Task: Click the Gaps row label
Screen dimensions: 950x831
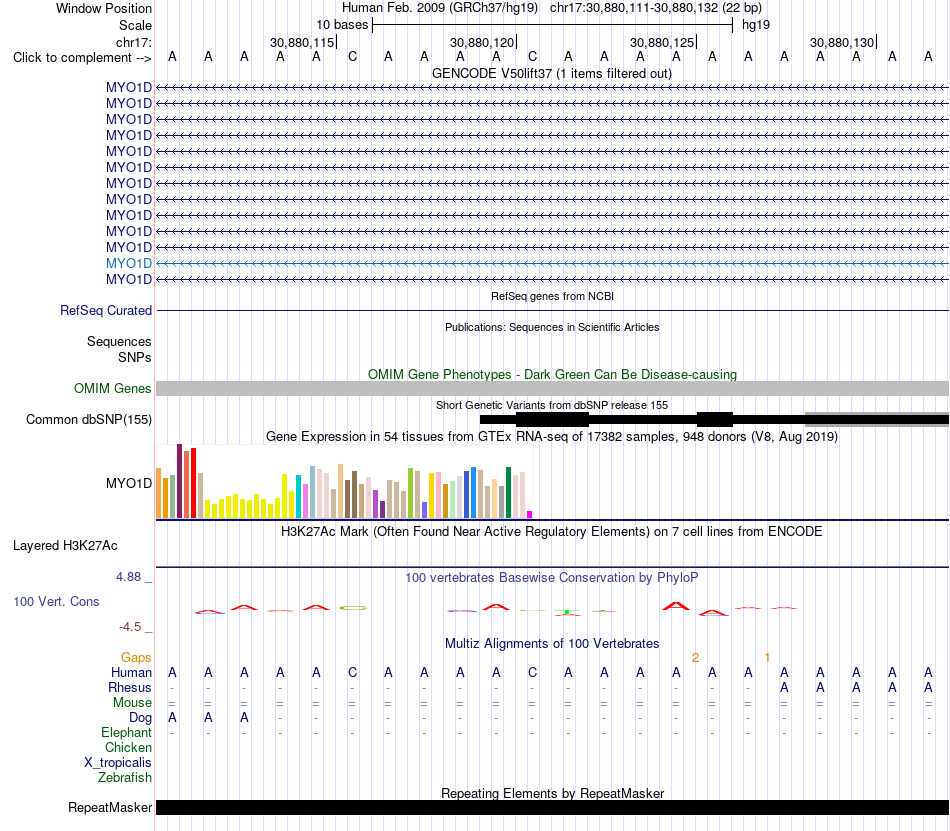Action: point(136,657)
